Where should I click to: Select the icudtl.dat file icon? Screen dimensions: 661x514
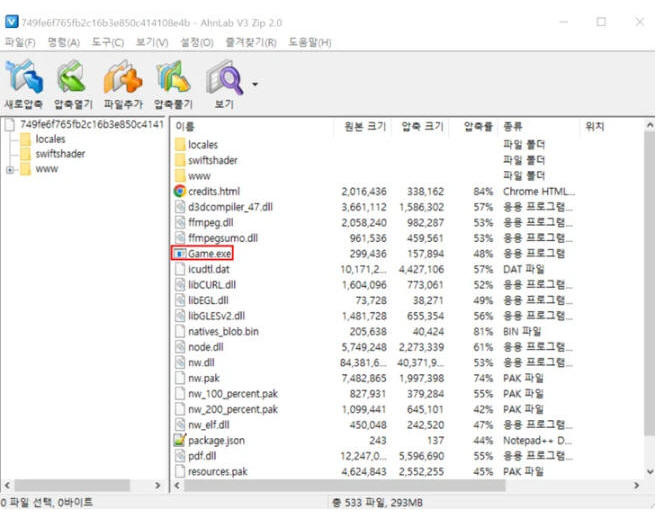point(180,269)
